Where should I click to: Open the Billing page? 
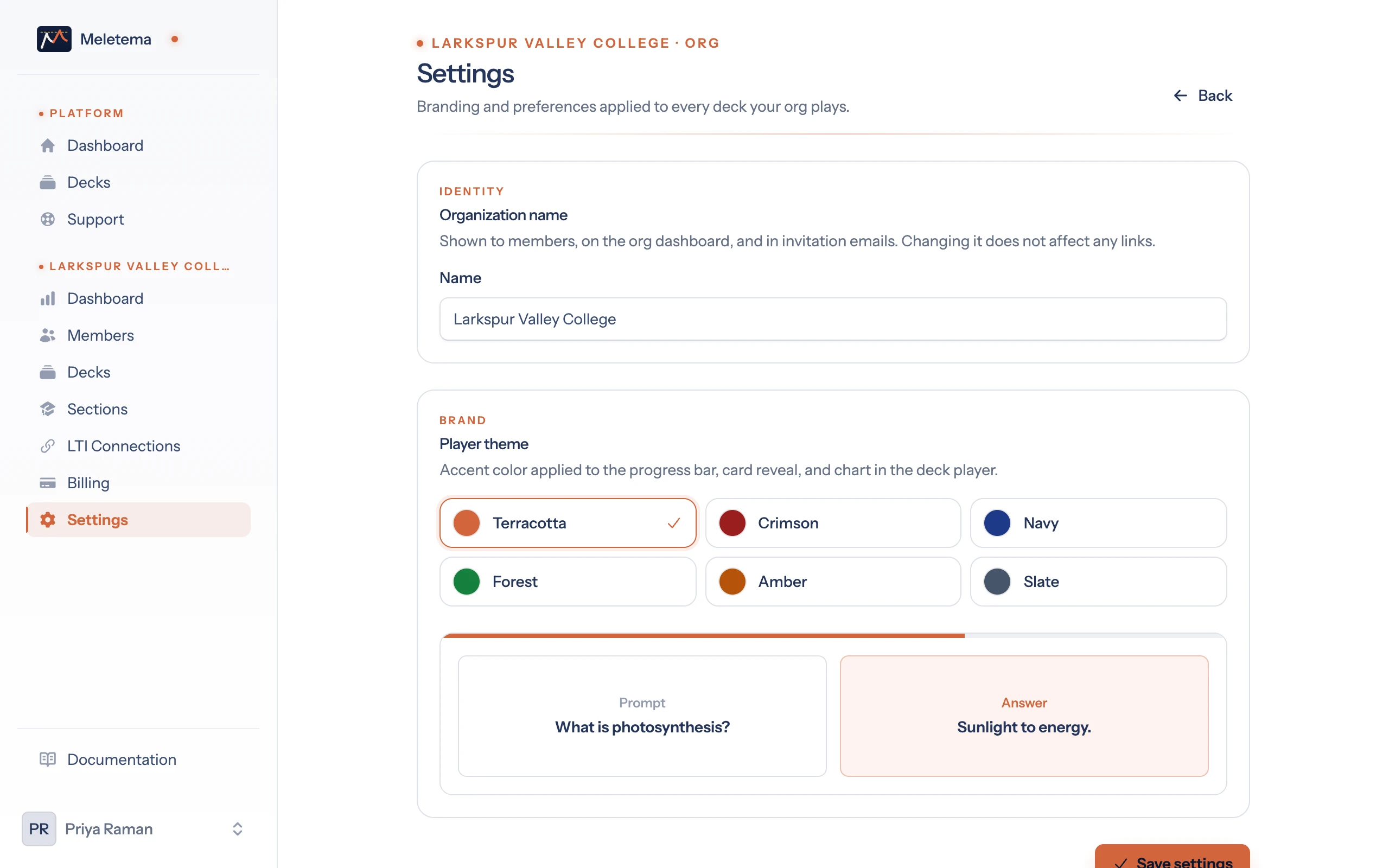(138, 483)
